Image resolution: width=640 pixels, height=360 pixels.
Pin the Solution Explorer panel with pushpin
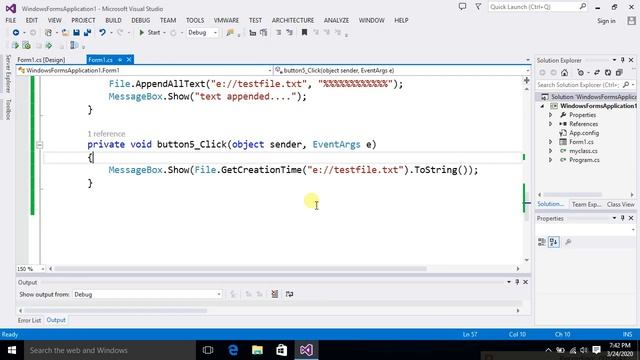pos(622,60)
